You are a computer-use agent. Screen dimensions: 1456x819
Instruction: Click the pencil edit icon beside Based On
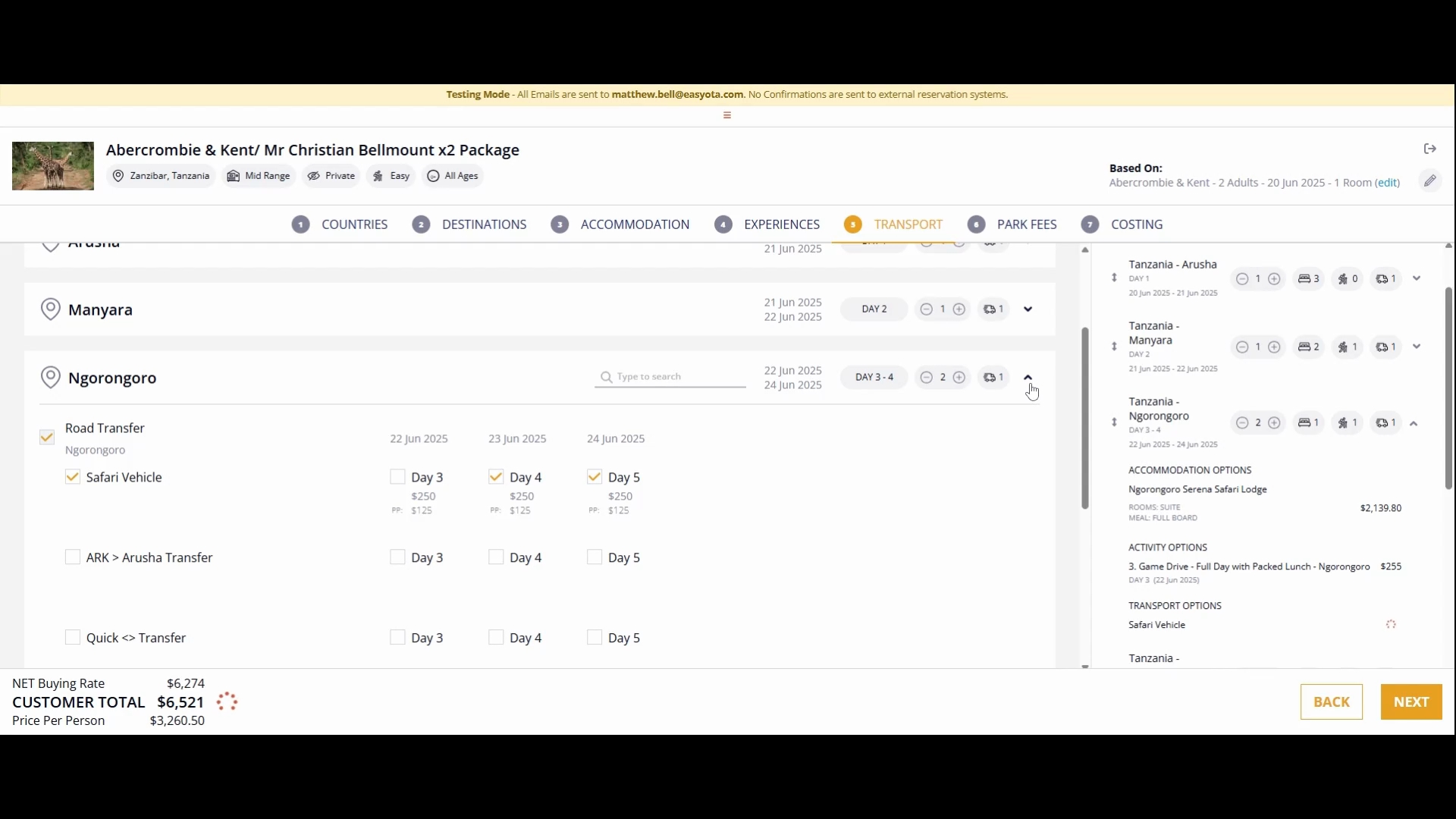click(1429, 180)
